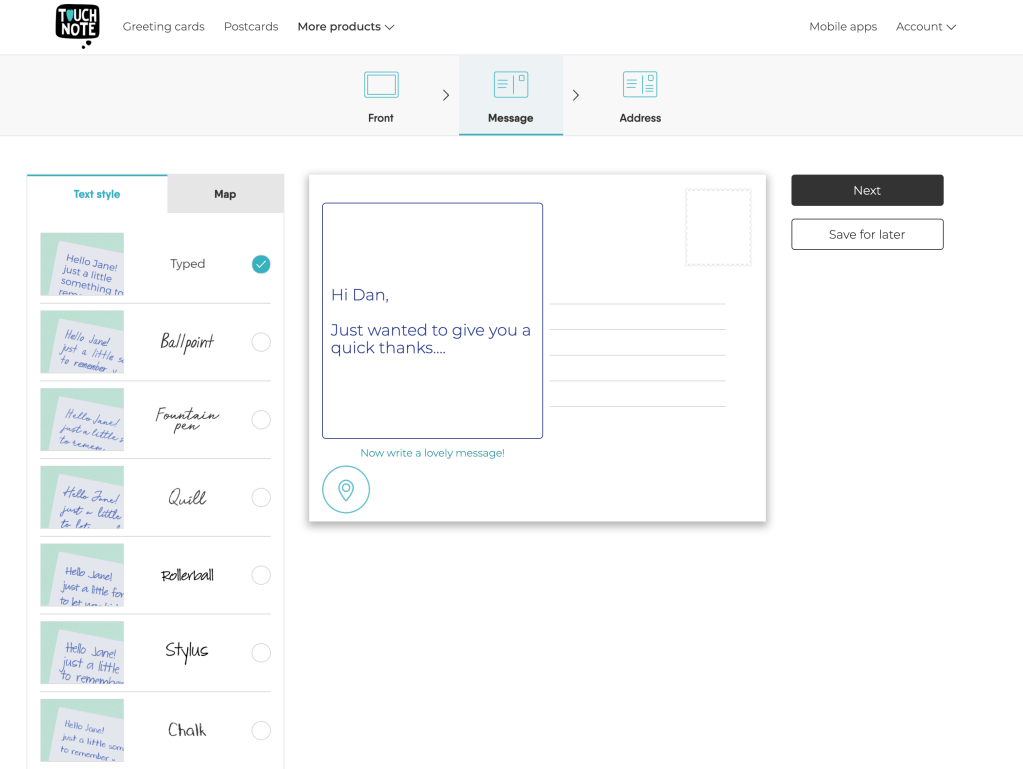Screen dimensions: 1023x769
Task: Click the stamp placeholder on postcard
Action: pyautogui.click(x=718, y=228)
